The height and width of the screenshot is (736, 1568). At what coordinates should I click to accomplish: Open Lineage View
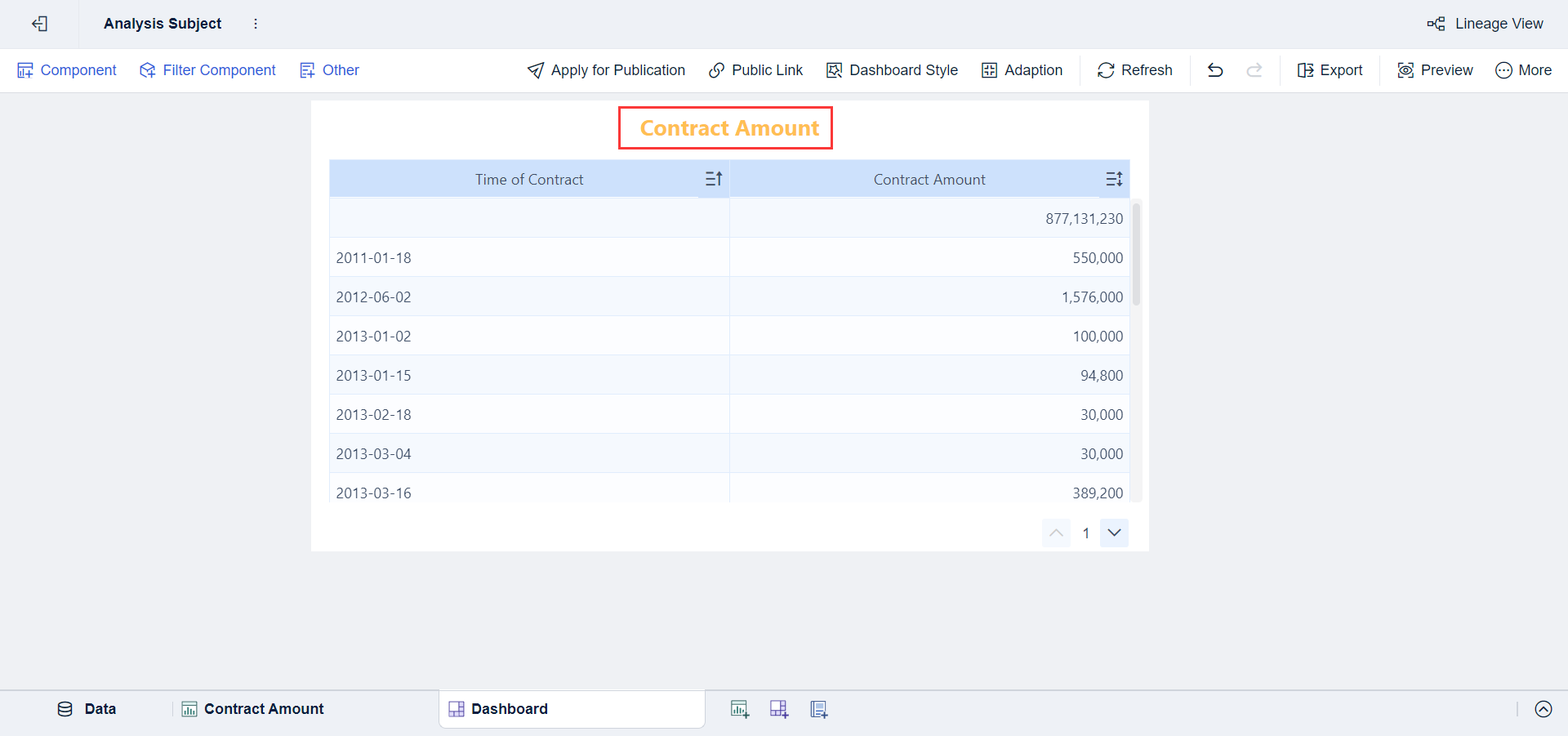click(1486, 24)
